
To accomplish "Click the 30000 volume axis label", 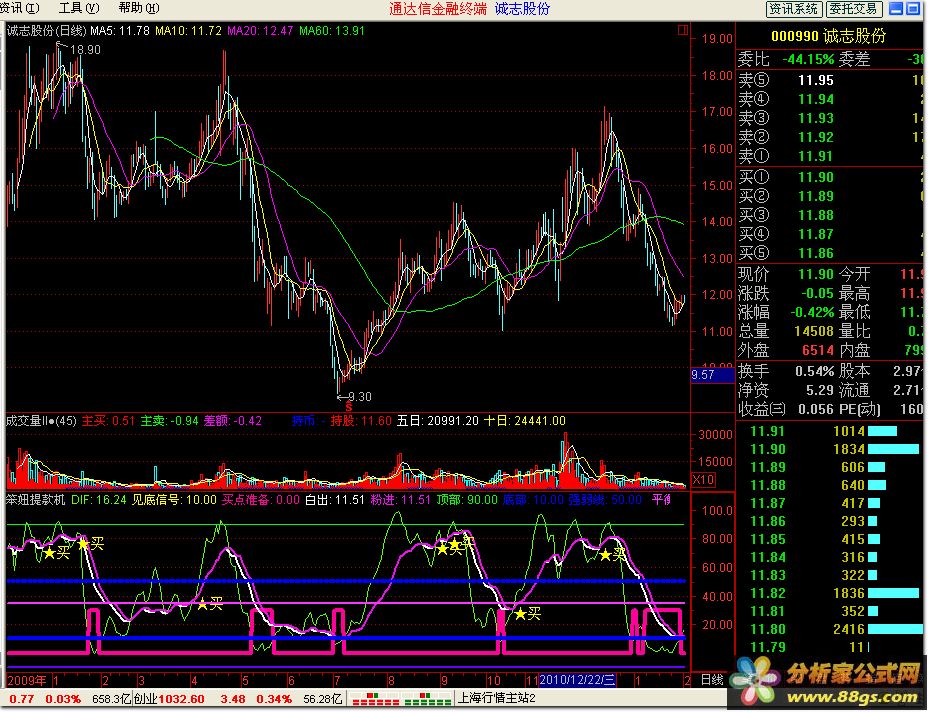I will click(715, 434).
